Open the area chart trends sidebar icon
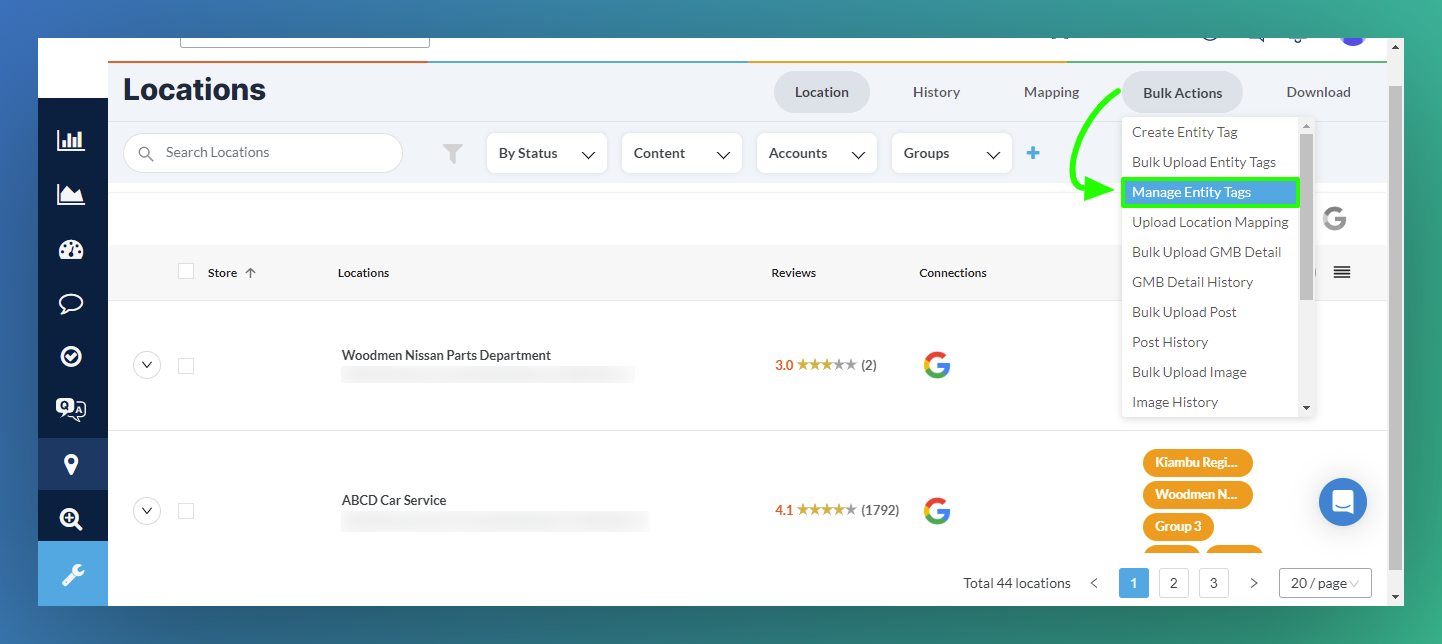This screenshot has width=1442, height=644. pos(71,194)
